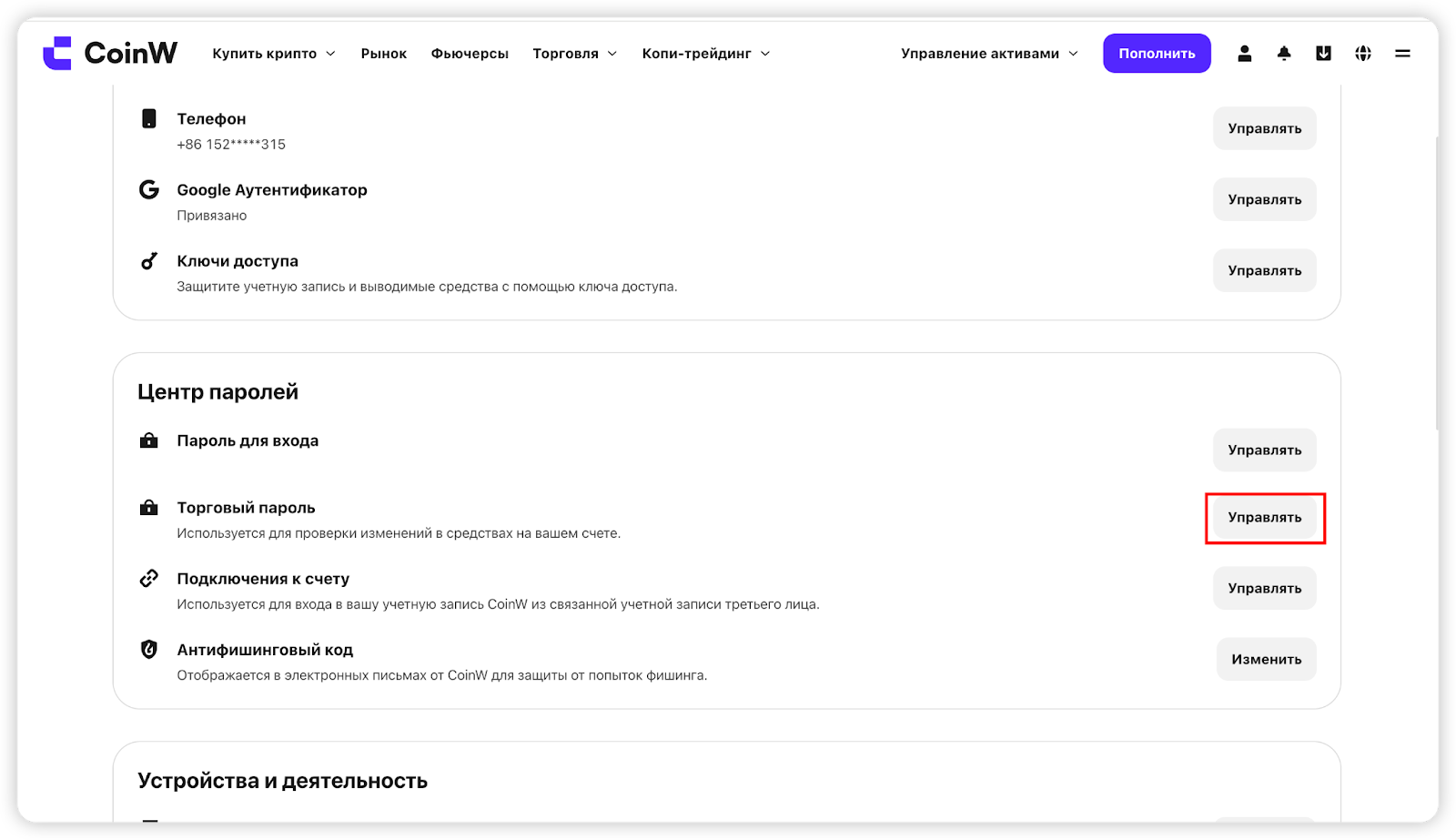
Task: Click the Антифишинговый код shield icon
Action: click(149, 649)
